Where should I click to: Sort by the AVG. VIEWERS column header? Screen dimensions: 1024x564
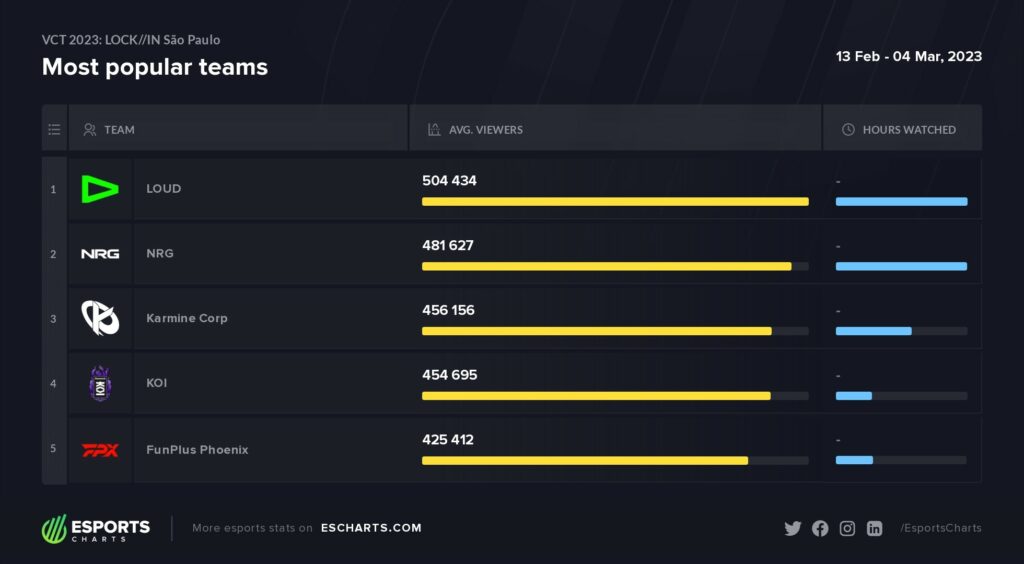[x=485, y=130]
